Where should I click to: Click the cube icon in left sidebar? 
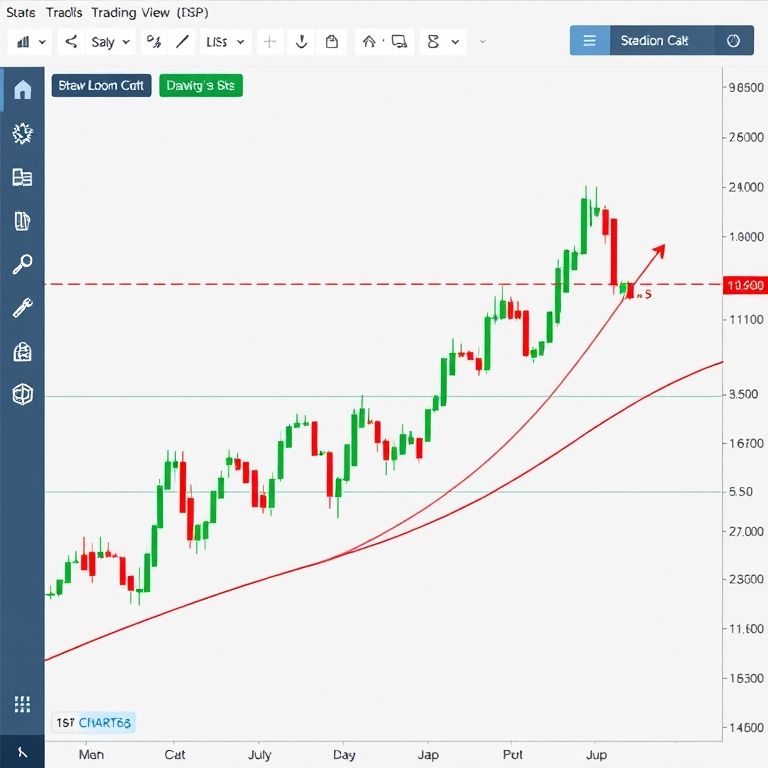[22, 394]
